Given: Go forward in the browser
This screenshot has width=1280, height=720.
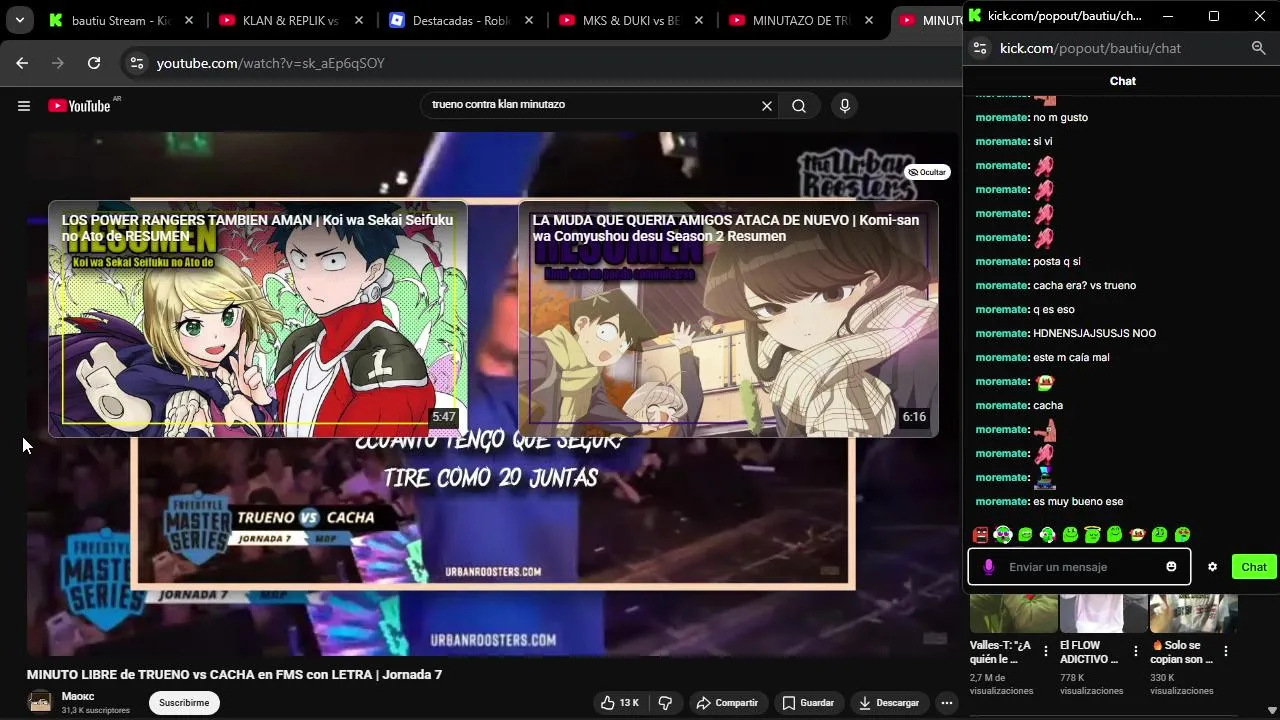Looking at the screenshot, I should click(58, 63).
